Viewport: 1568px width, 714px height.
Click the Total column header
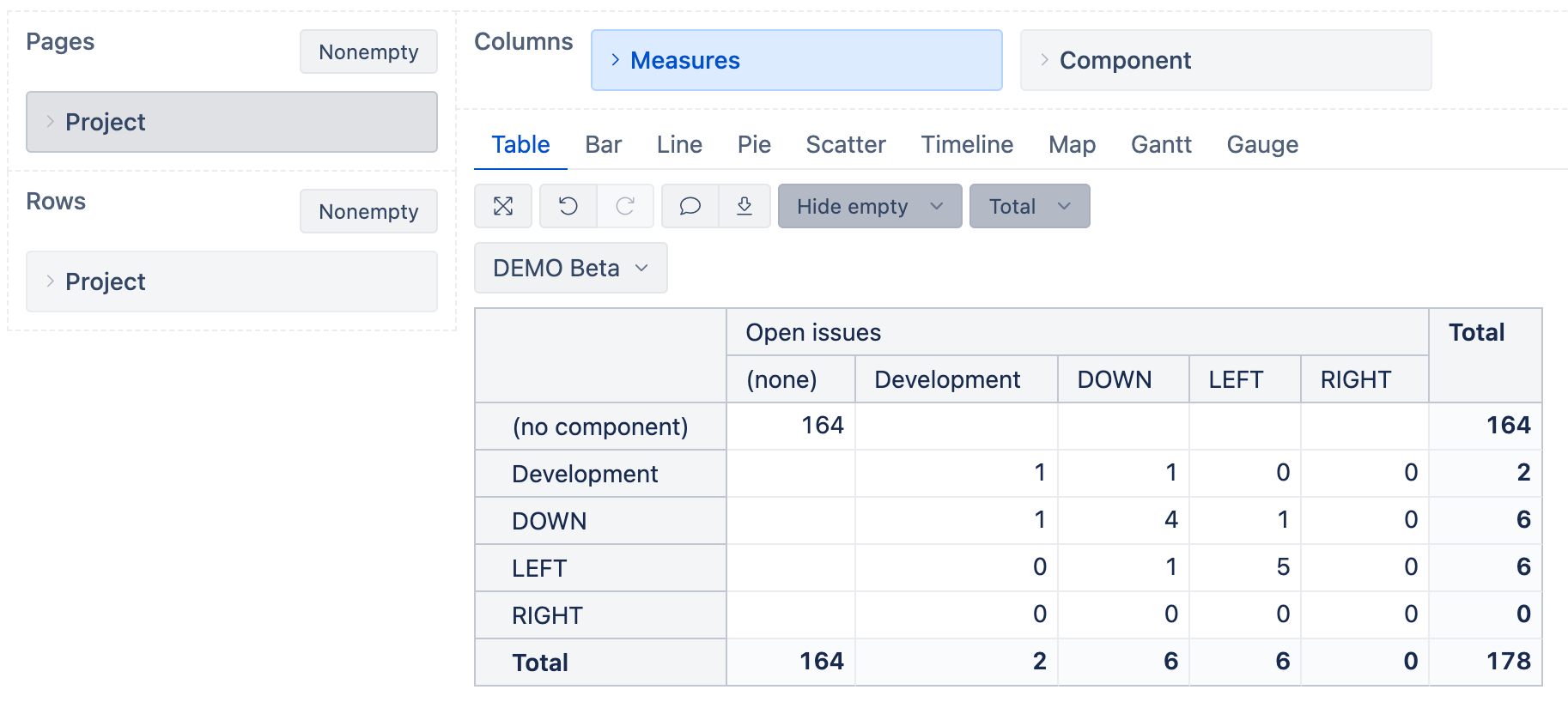click(x=1485, y=355)
